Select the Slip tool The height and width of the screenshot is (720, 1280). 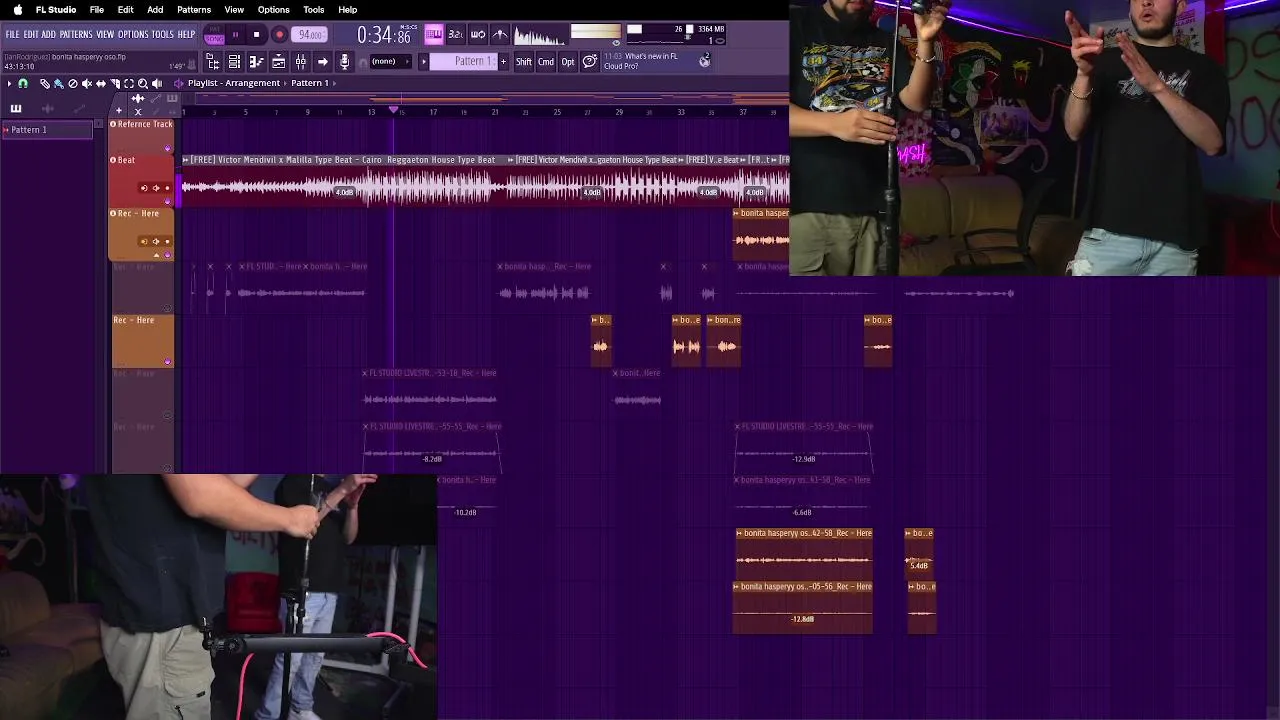[x=100, y=84]
